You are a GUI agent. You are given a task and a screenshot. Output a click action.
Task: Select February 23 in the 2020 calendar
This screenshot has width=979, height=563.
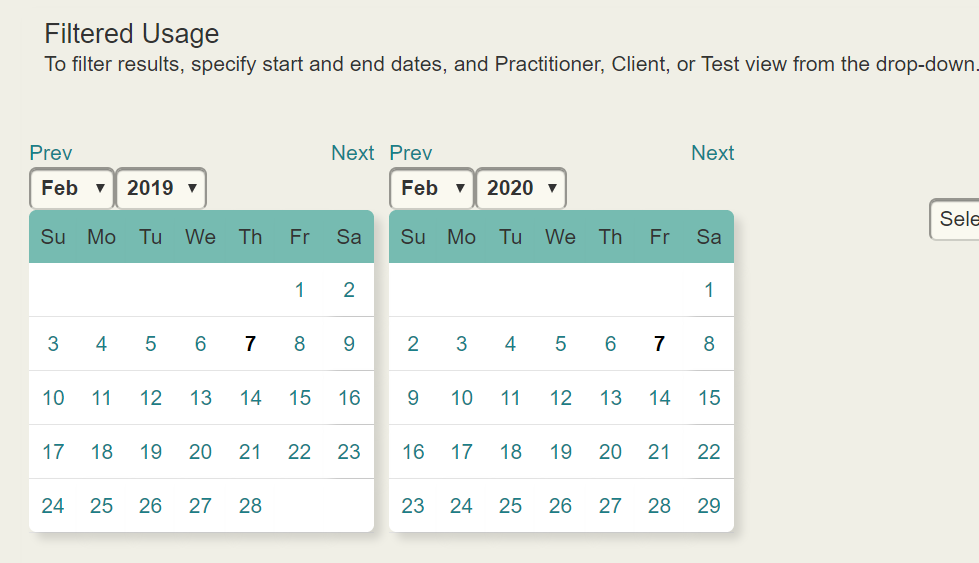413,506
